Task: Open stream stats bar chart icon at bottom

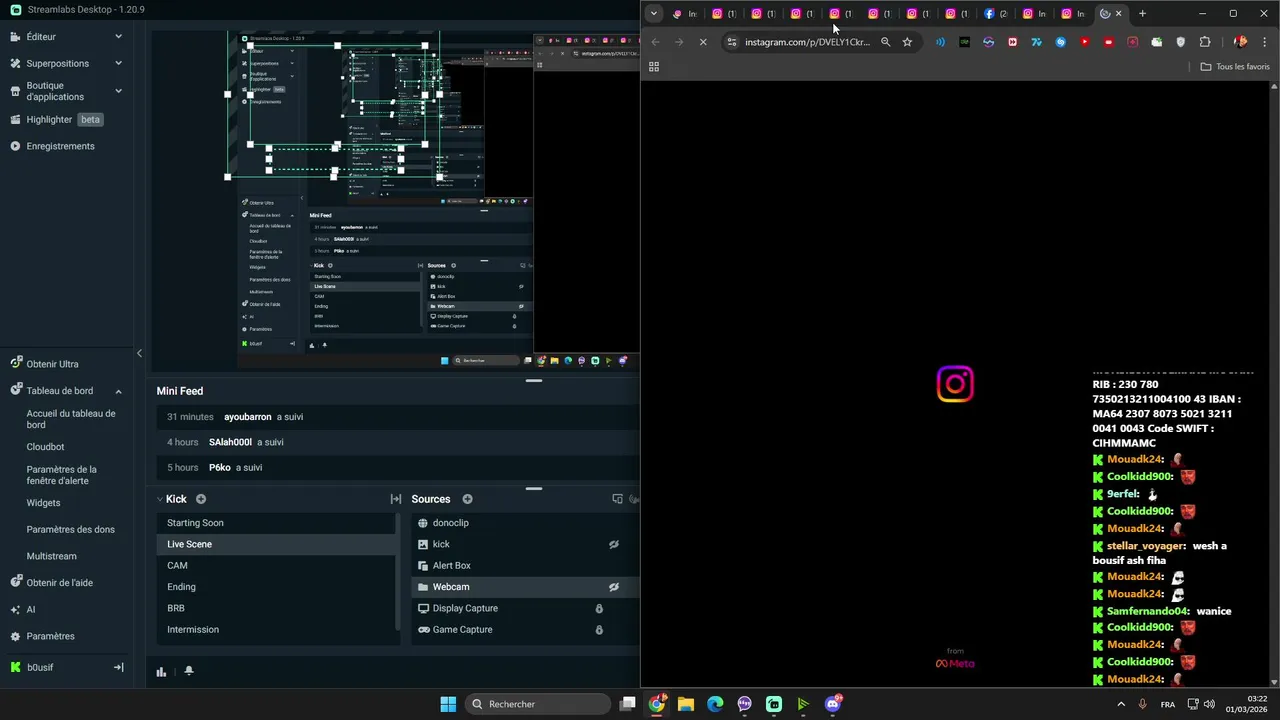Action: [x=161, y=671]
